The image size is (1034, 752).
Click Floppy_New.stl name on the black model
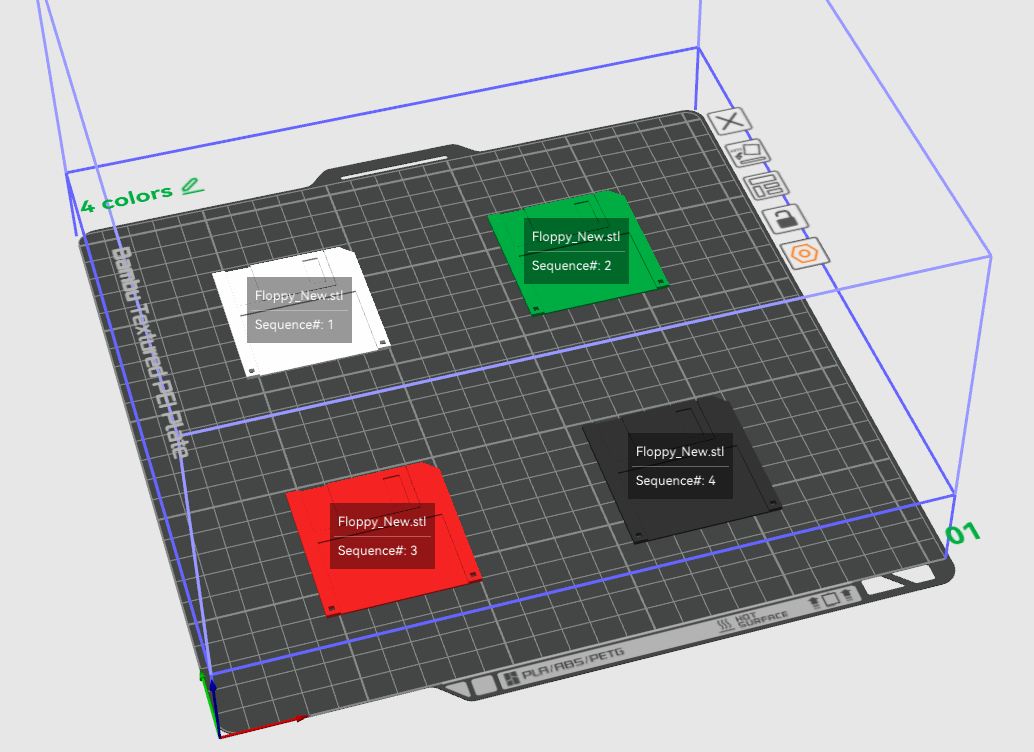[x=679, y=452]
